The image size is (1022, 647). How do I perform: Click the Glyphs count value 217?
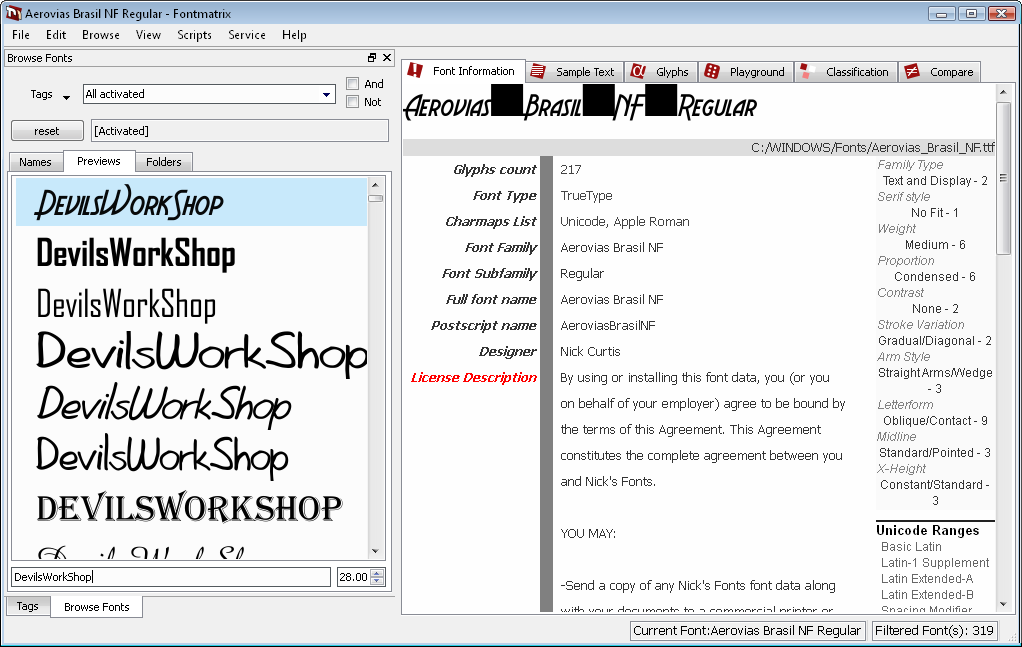tap(570, 170)
